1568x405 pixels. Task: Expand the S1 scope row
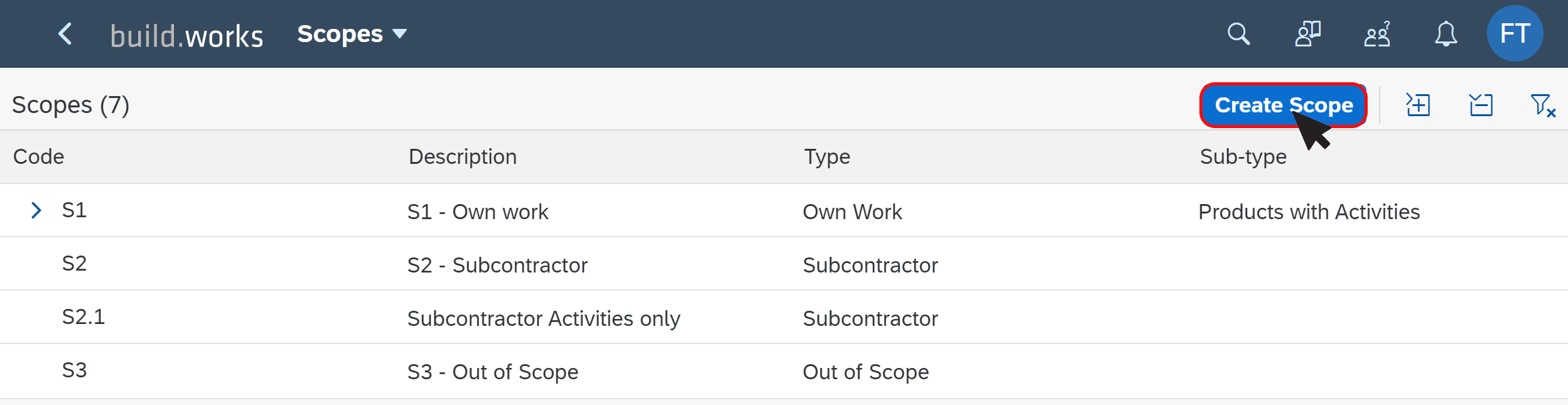pos(36,210)
